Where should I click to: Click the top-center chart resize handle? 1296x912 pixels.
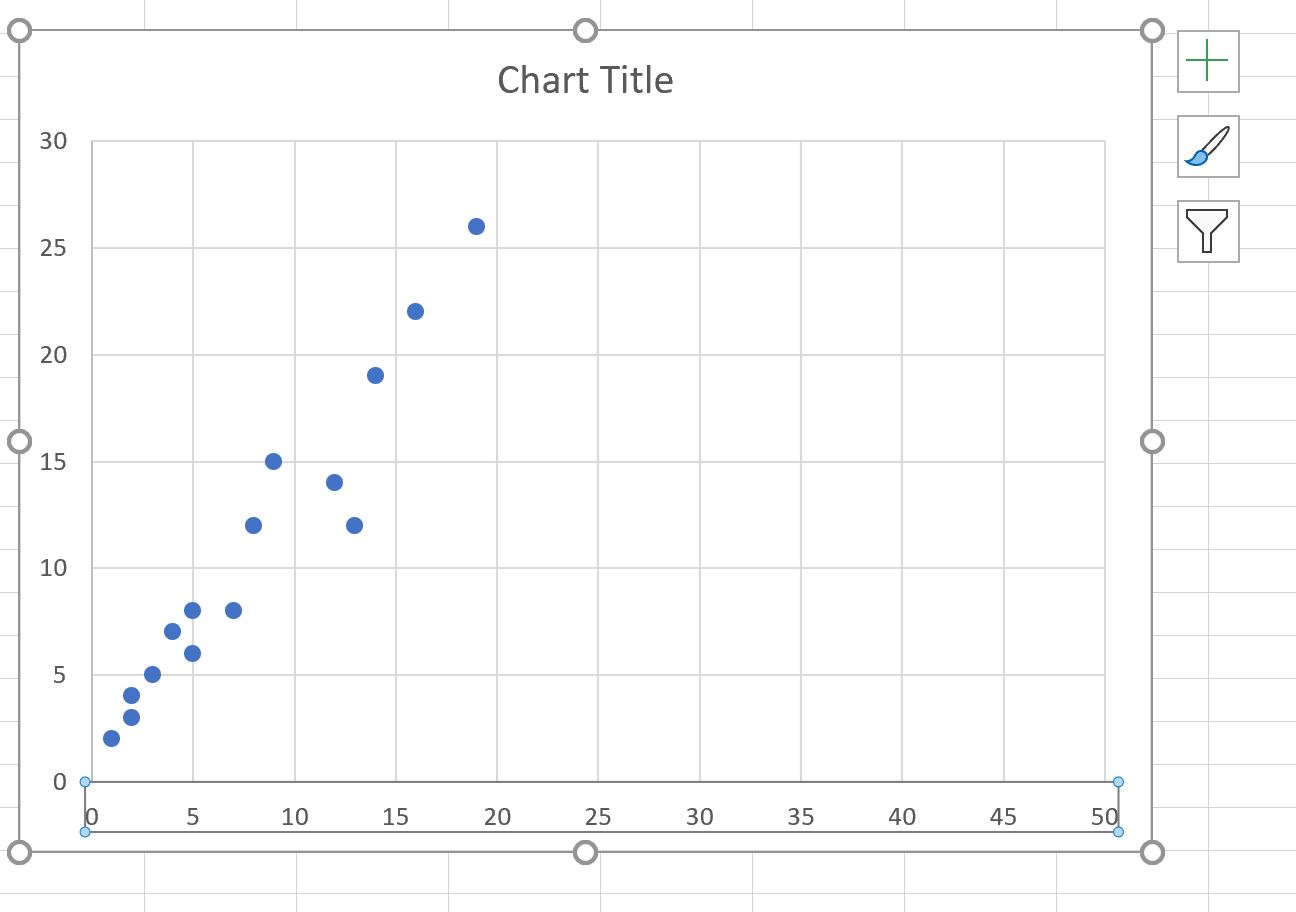[584, 31]
